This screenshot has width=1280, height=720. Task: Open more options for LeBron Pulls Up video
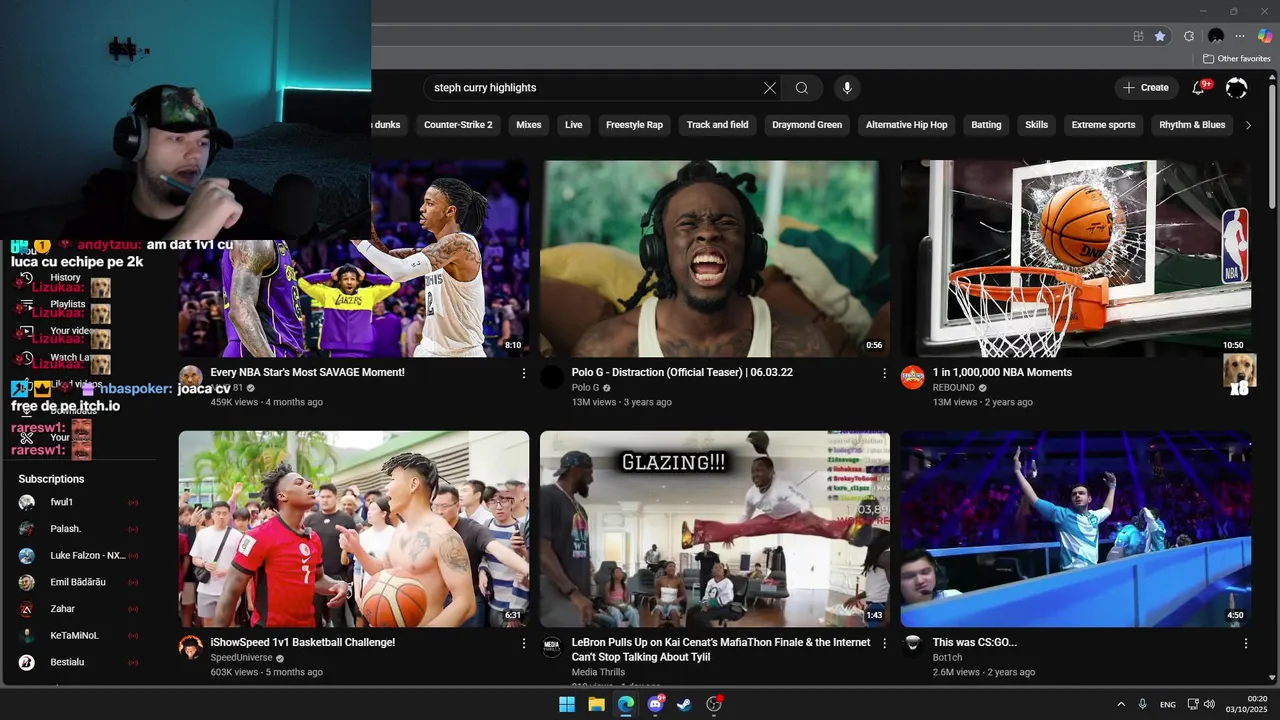[x=884, y=643]
